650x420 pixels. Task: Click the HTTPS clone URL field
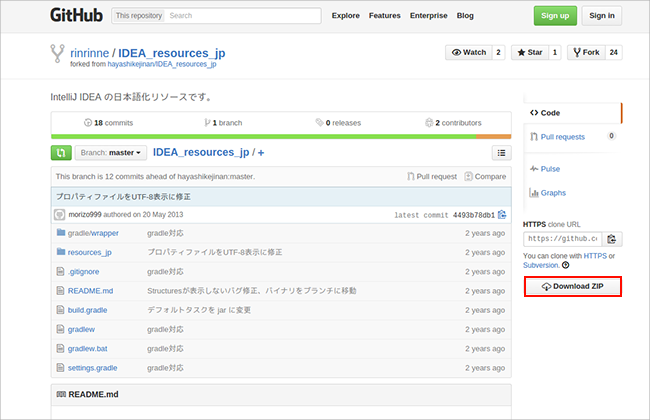[x=563, y=239]
